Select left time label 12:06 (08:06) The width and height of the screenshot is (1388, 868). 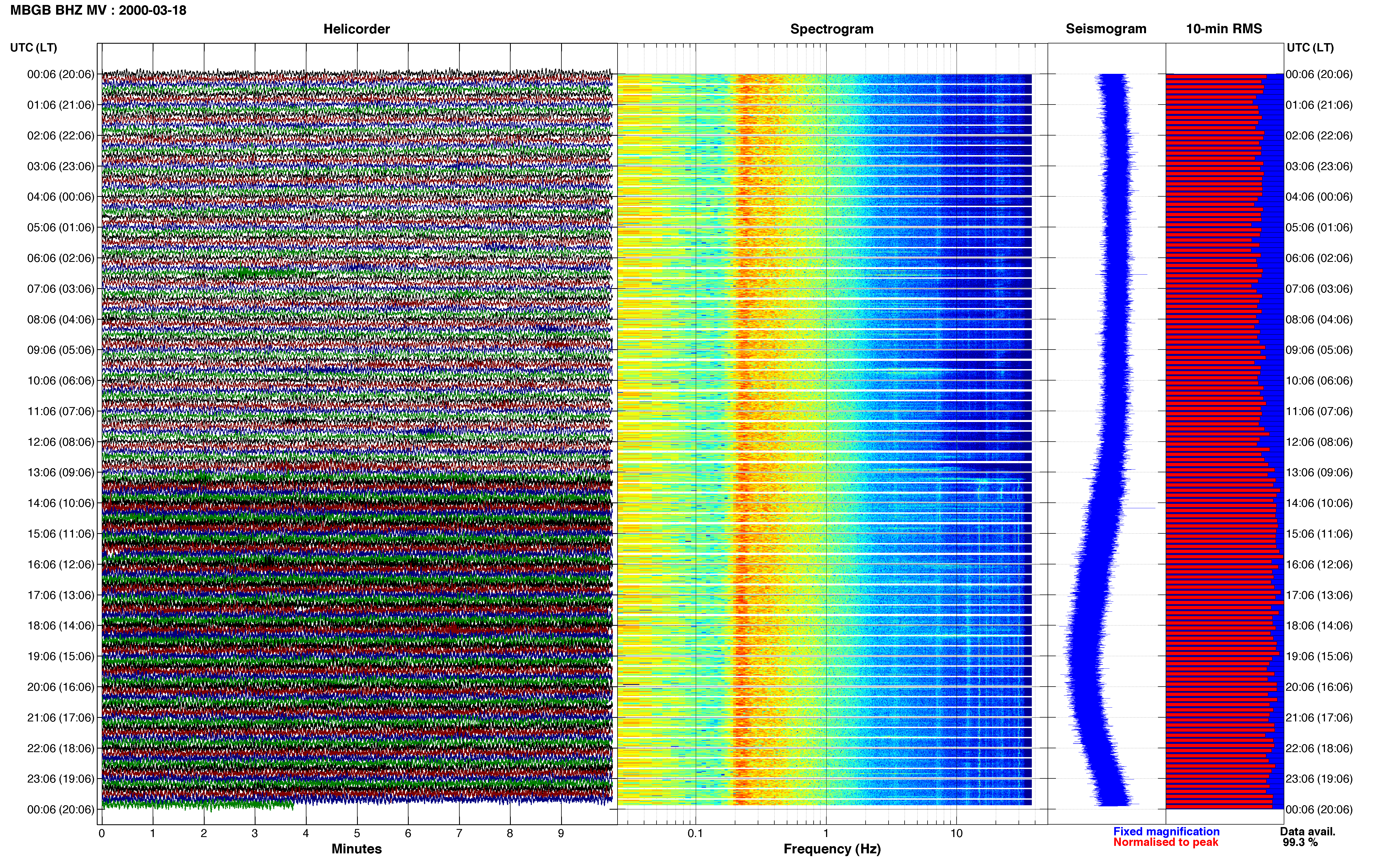point(61,442)
